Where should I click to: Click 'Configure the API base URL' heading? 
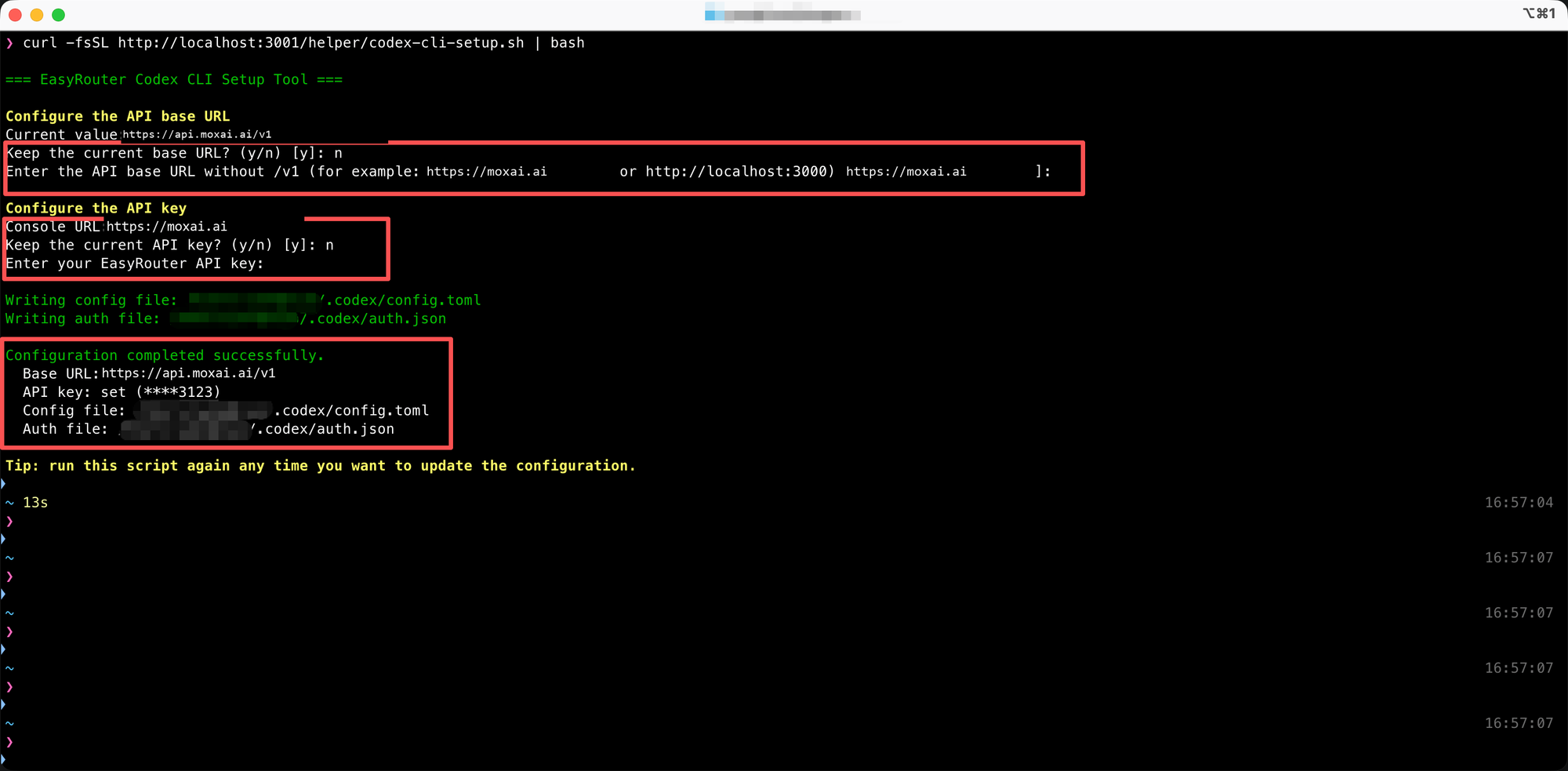coord(118,116)
